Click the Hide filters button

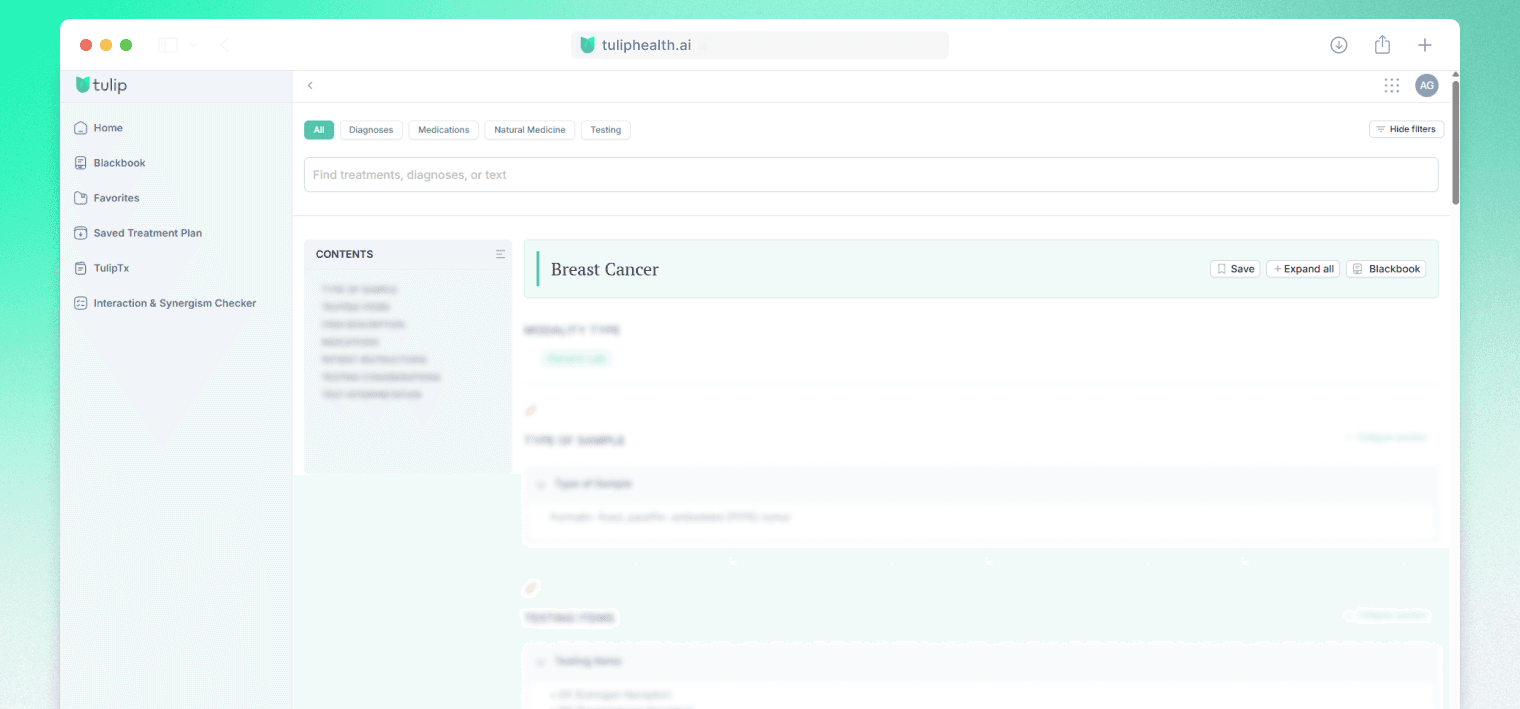coord(1406,129)
